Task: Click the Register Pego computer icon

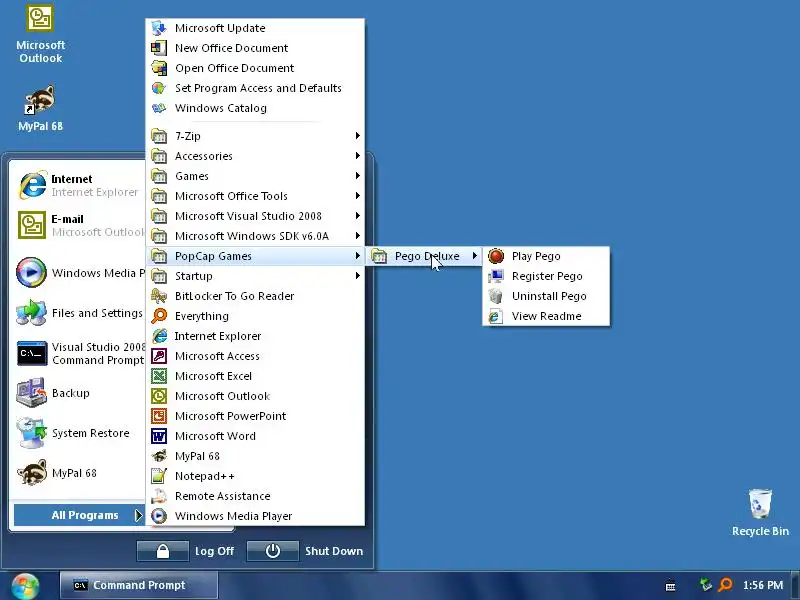Action: 495,276
